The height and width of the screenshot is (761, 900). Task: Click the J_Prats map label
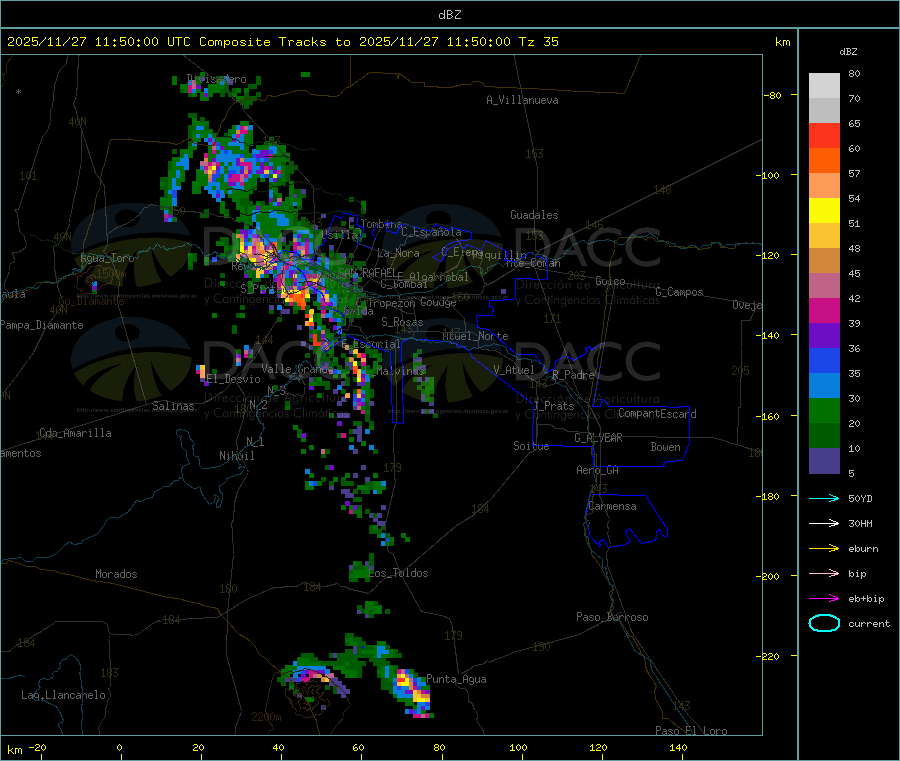pyautogui.click(x=553, y=406)
